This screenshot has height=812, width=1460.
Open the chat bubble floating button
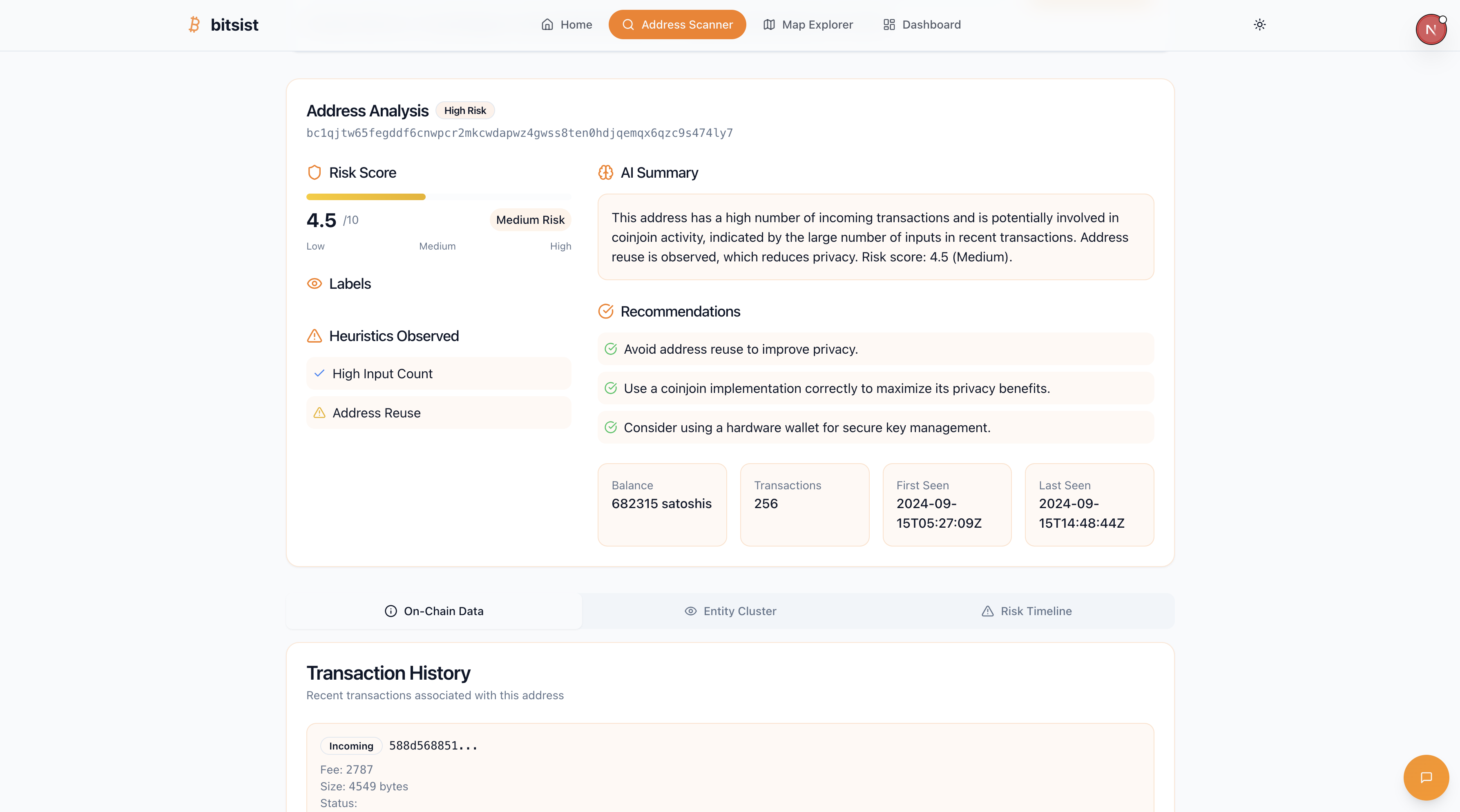(x=1426, y=777)
